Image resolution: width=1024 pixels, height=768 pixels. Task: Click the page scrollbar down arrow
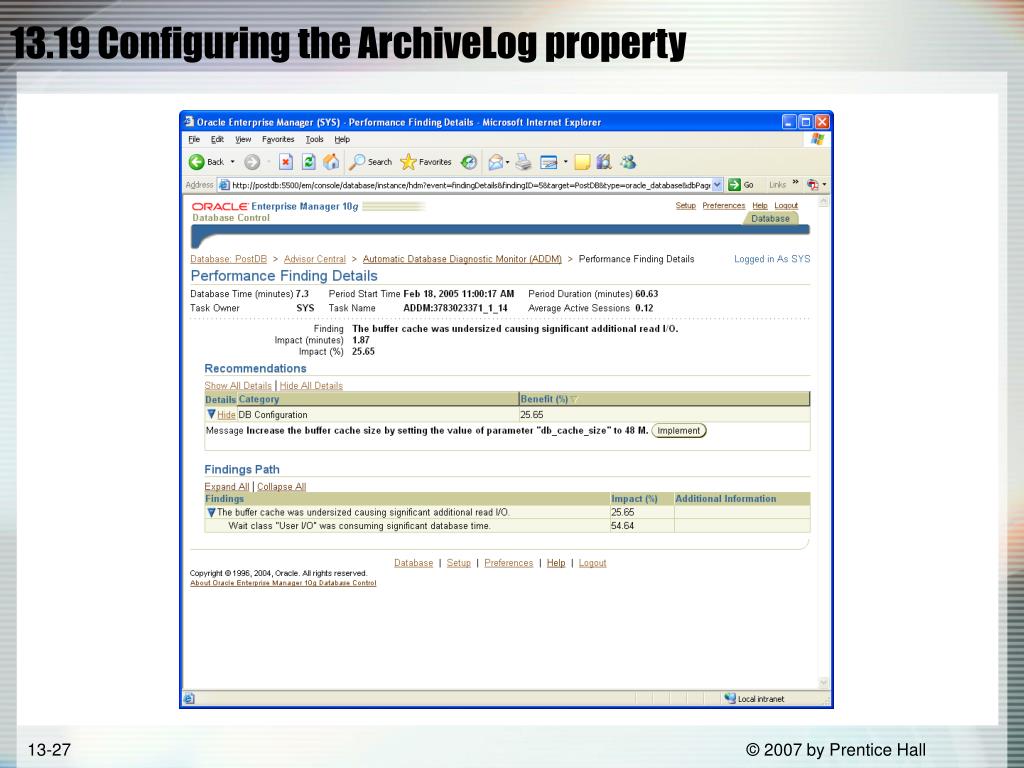point(824,682)
